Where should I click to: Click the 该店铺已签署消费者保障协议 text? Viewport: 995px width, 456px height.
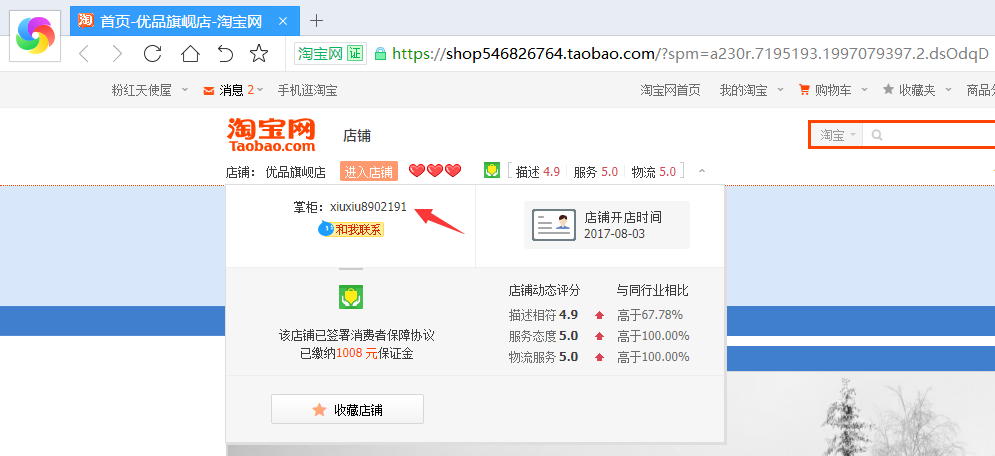click(357, 335)
